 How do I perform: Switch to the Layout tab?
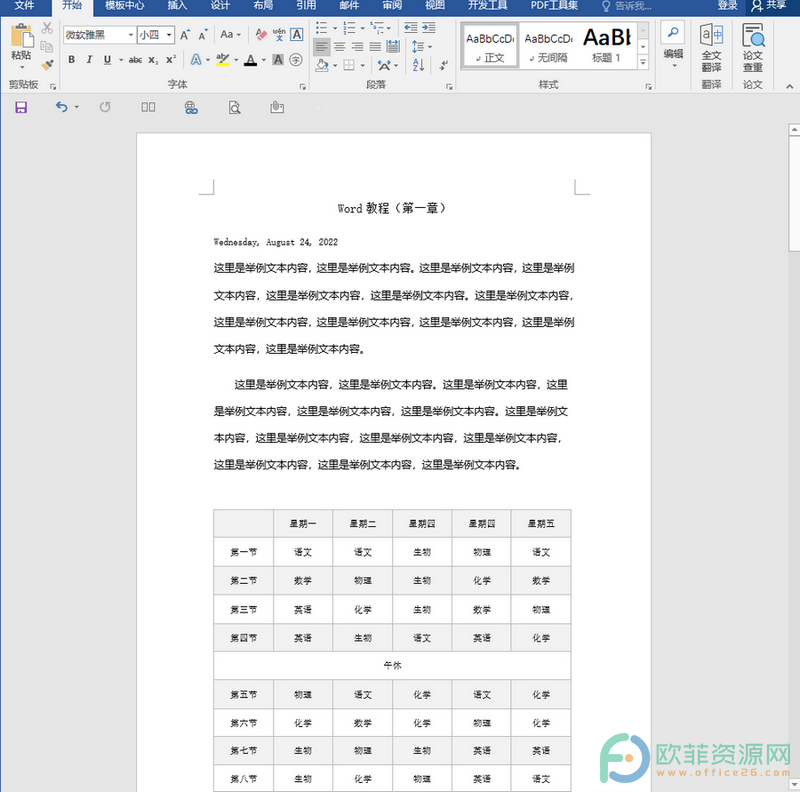click(263, 6)
